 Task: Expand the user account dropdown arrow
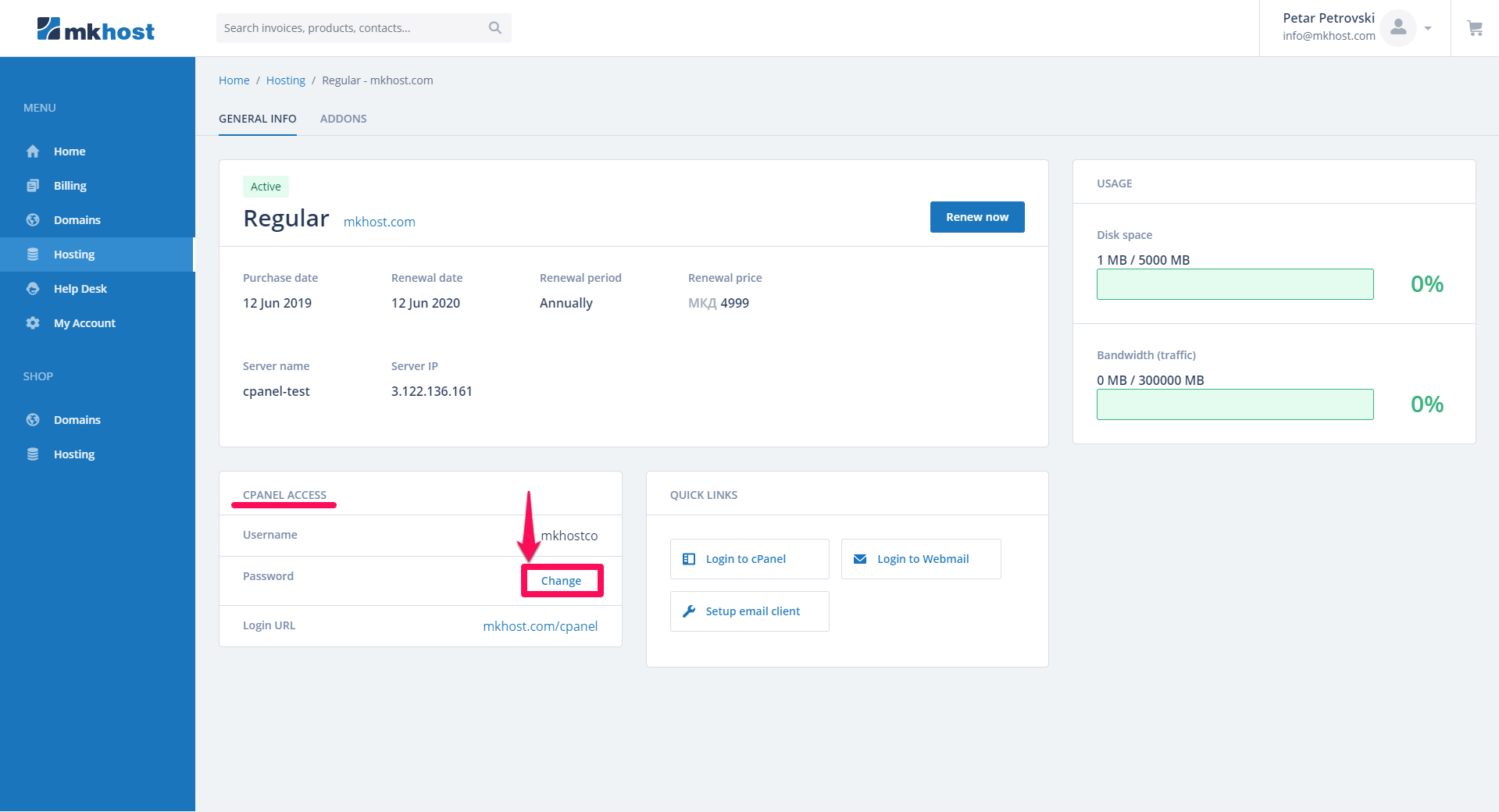pos(1428,28)
